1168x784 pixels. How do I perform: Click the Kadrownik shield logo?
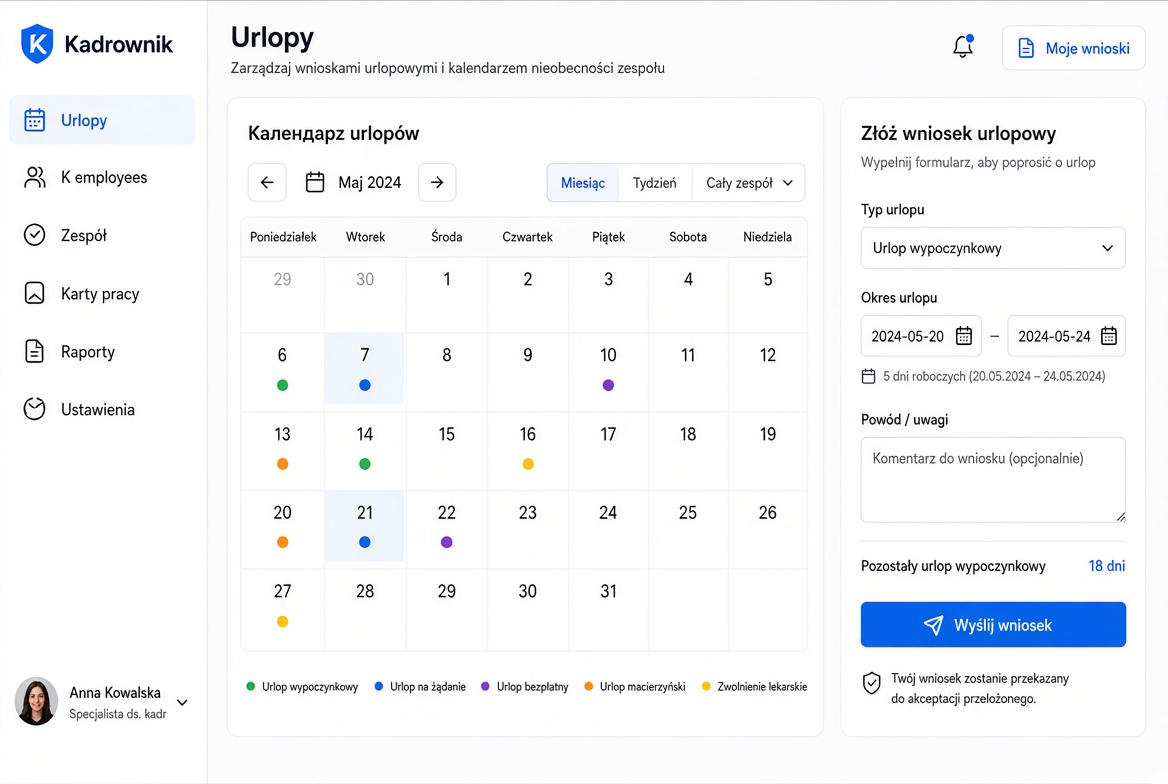(36, 43)
